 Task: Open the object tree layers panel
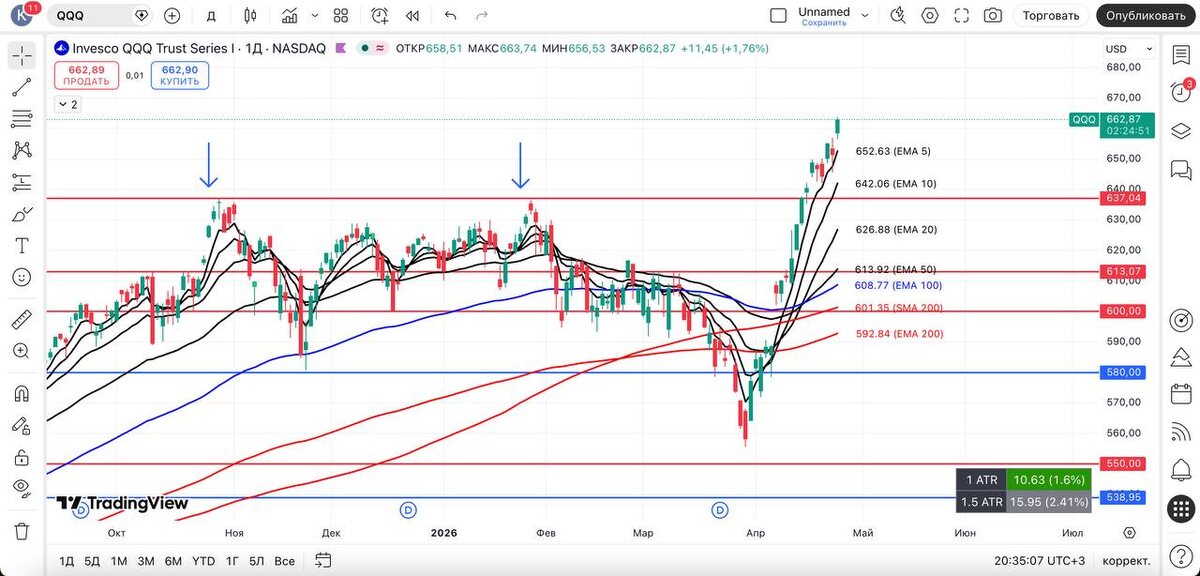point(1181,130)
